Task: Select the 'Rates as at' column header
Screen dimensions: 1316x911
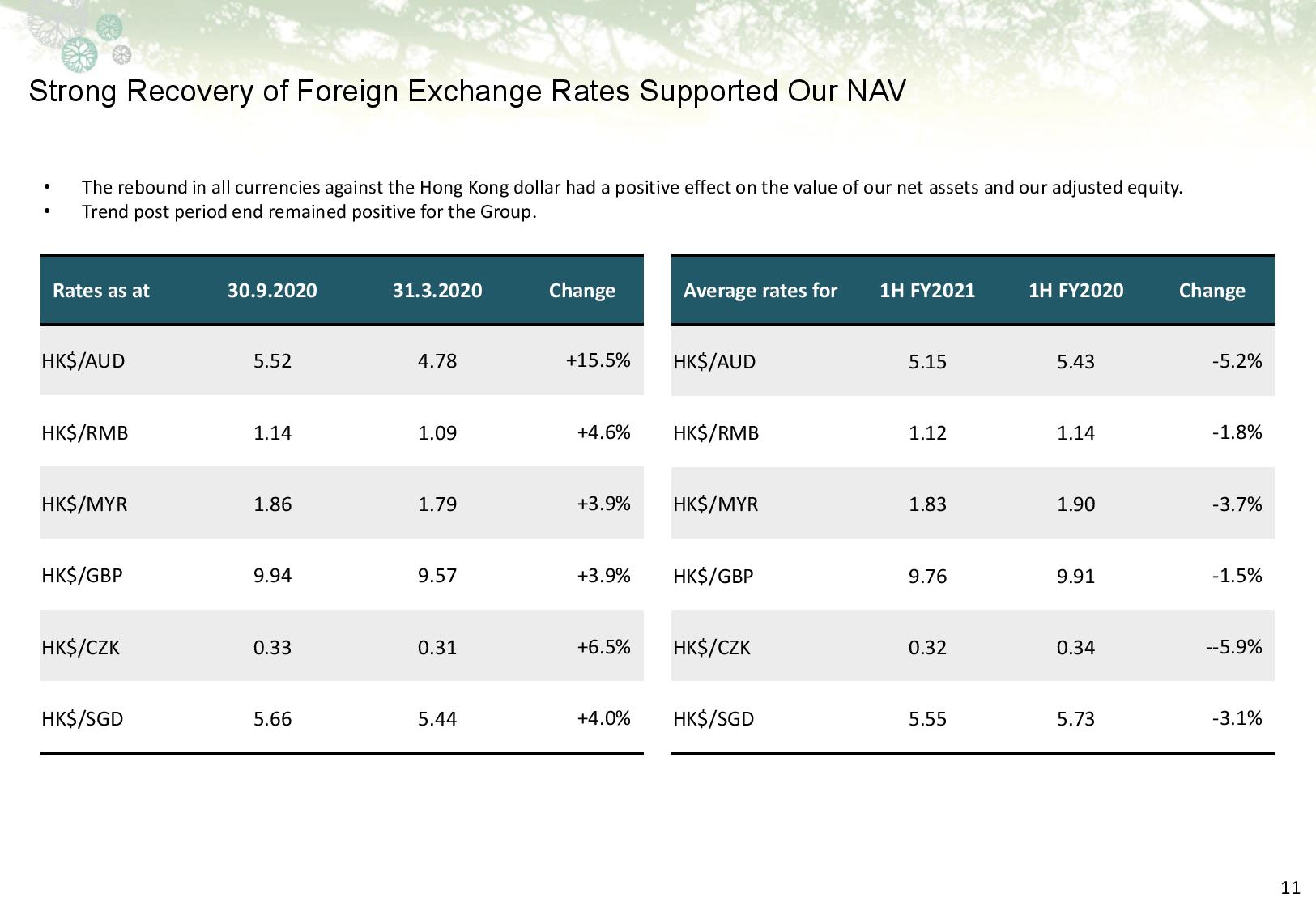Action: pyautogui.click(x=101, y=291)
